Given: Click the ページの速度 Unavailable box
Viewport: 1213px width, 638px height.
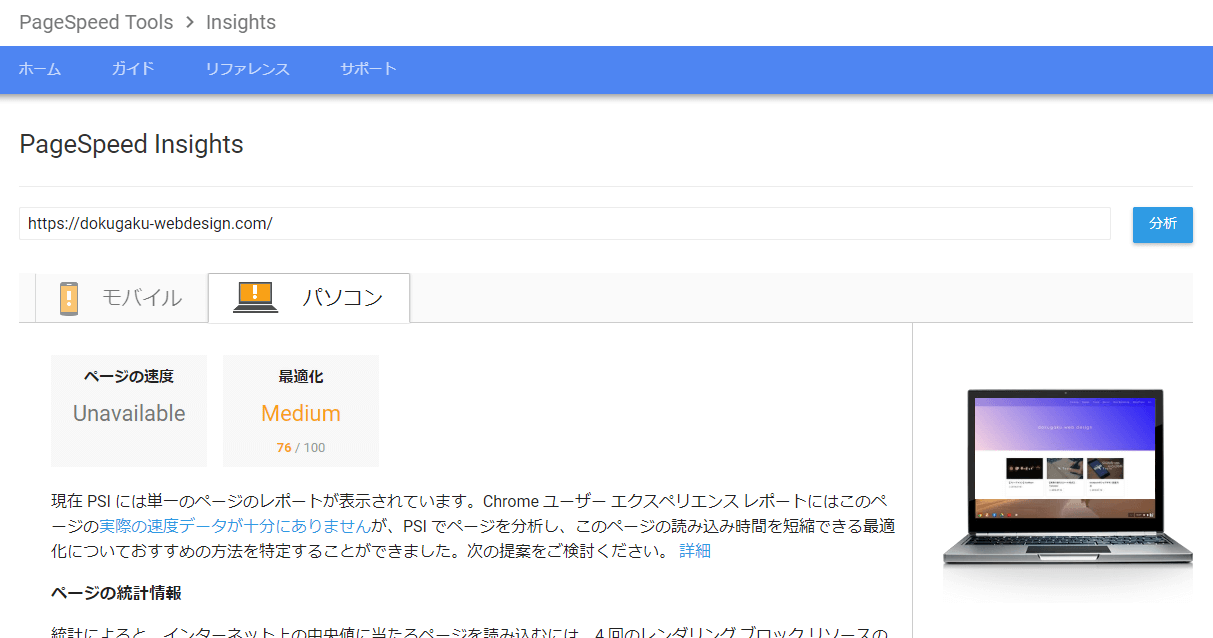Looking at the screenshot, I should pos(129,411).
